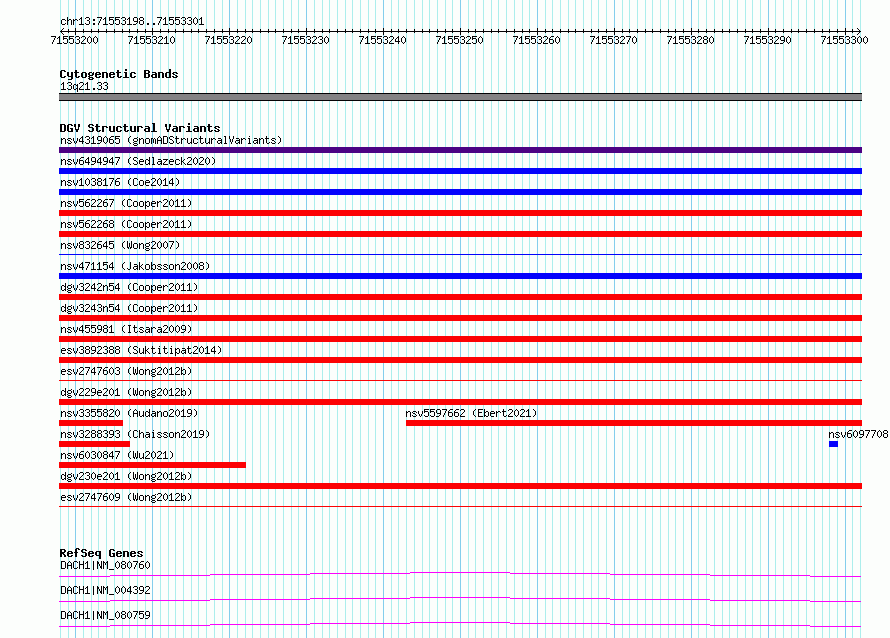Viewport: 890px width, 638px height.
Task: Click the red dgv229e201 variant bar
Action: (x=460, y=402)
